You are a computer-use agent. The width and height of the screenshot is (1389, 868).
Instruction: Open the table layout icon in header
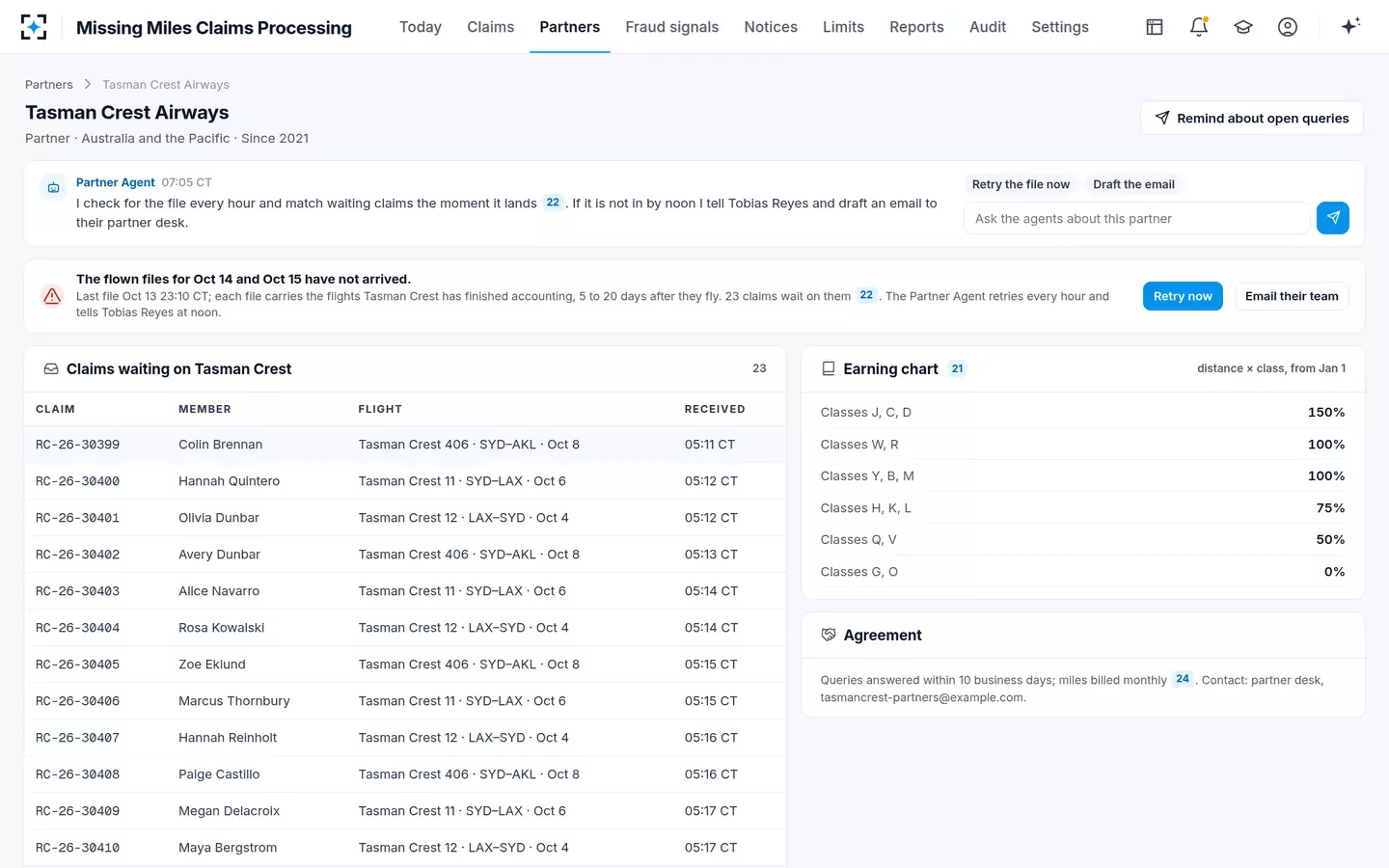(x=1155, y=27)
